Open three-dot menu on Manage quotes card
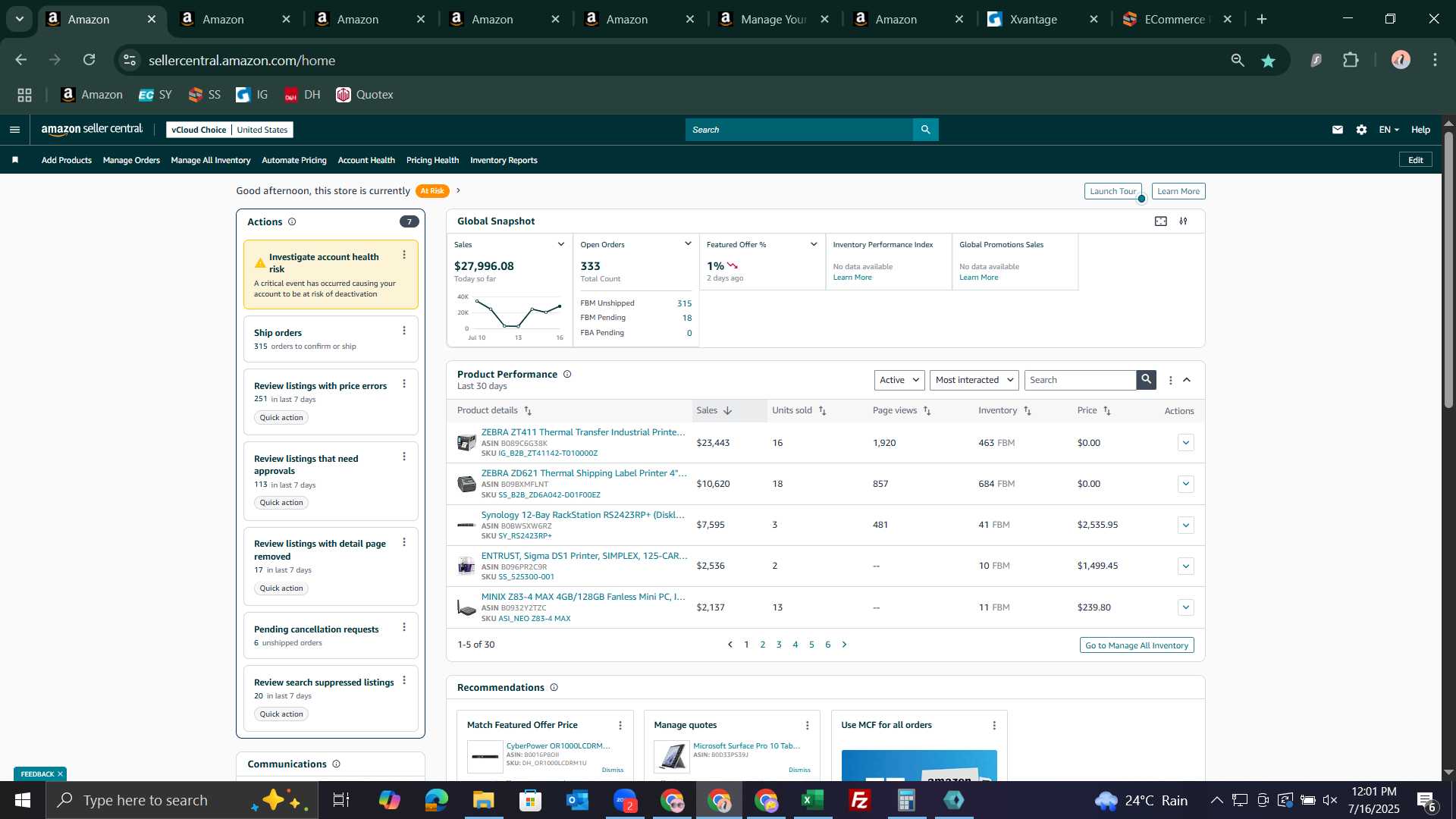1456x819 pixels. (807, 726)
